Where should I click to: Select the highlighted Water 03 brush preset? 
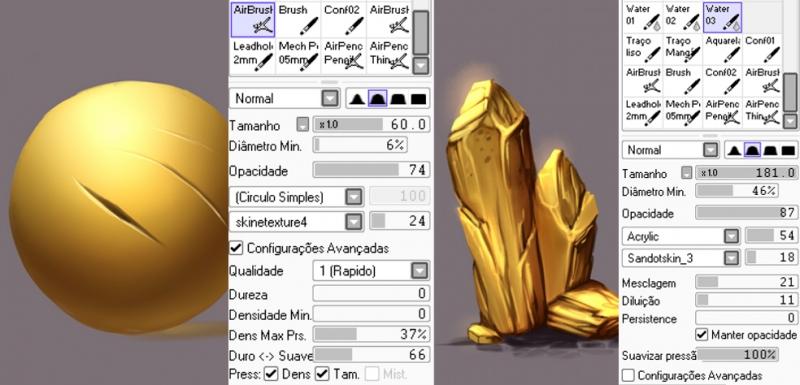(x=722, y=17)
